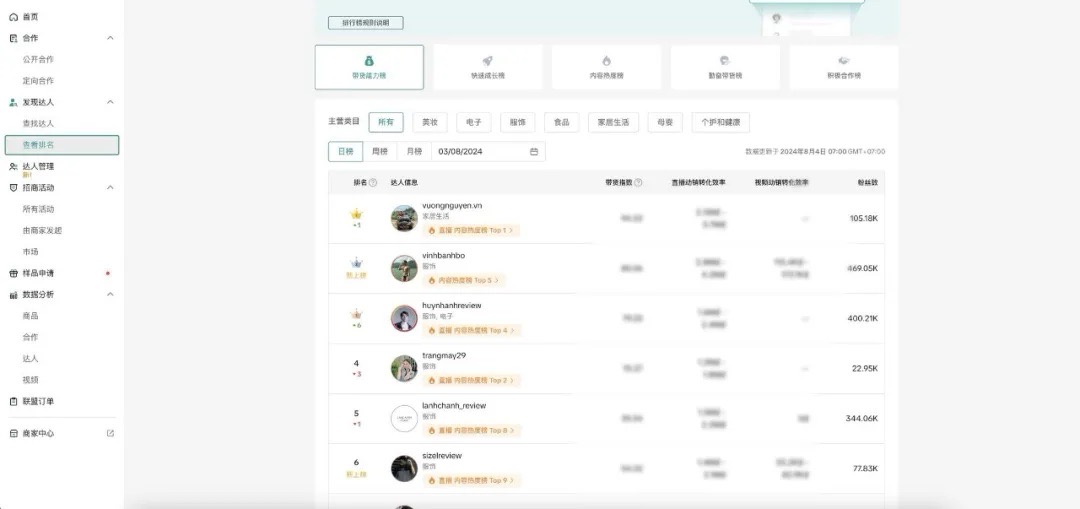The image size is (1080, 509).
Task: Click the handshake icon of 积极合作榜
Action: pyautogui.click(x=844, y=61)
